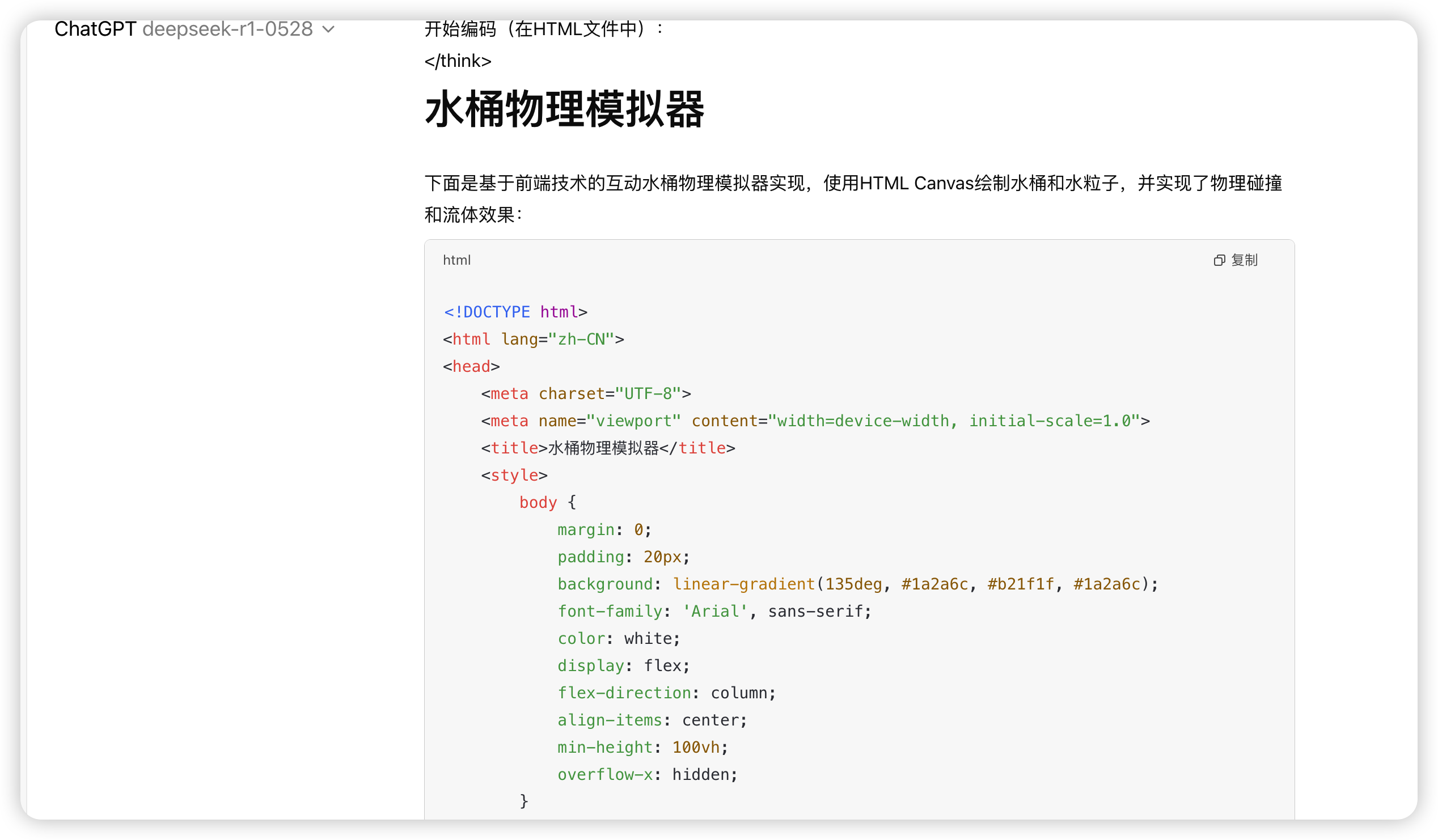Click the ChatGPT title text

(x=95, y=29)
